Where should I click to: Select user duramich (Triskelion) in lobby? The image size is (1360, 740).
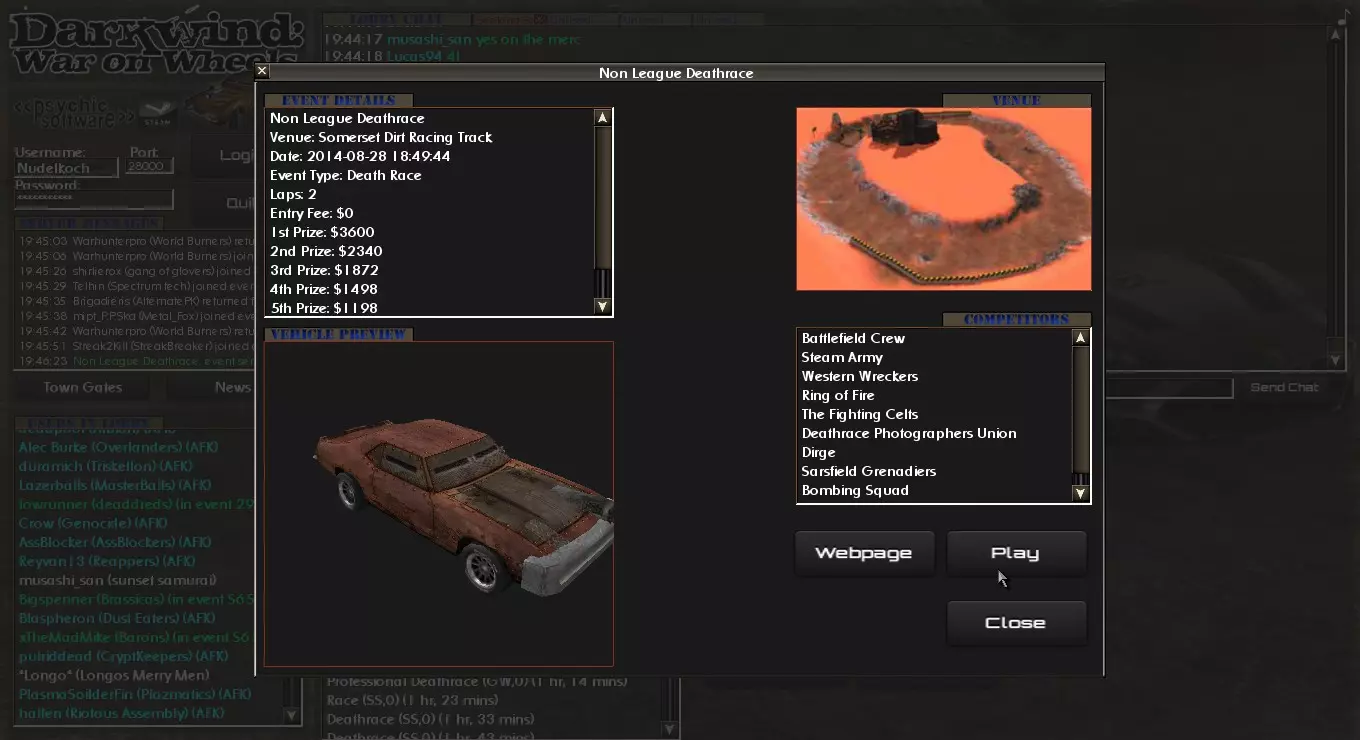tap(105, 466)
